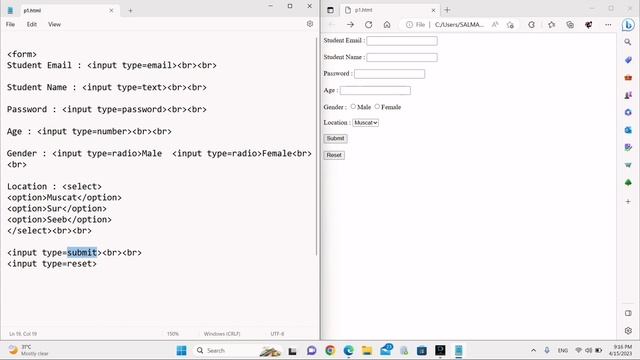Add a sidebar app with plus icon
Viewport: 640px width, 360px height.
(628, 201)
